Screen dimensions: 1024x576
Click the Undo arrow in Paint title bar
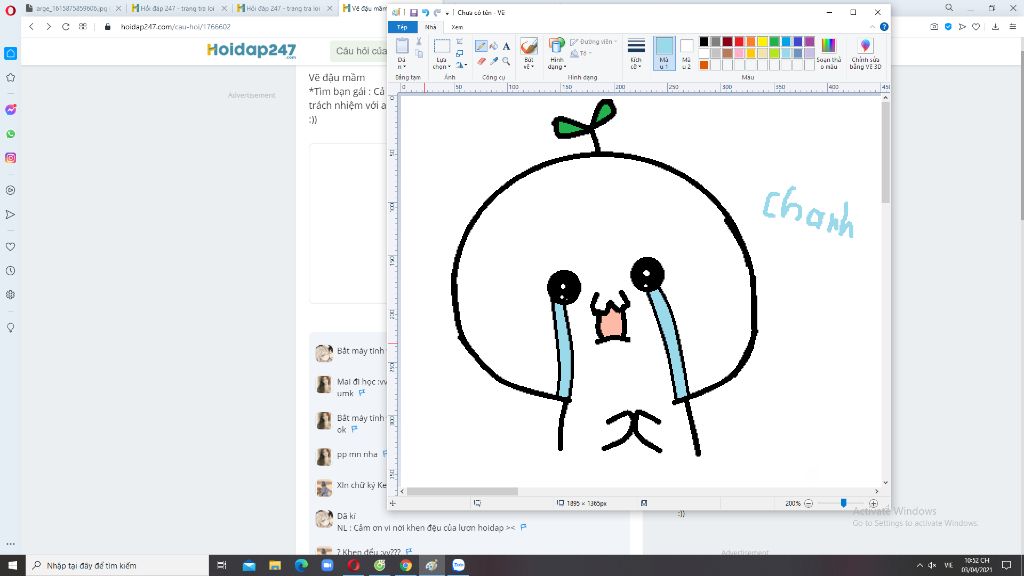pyautogui.click(x=425, y=12)
